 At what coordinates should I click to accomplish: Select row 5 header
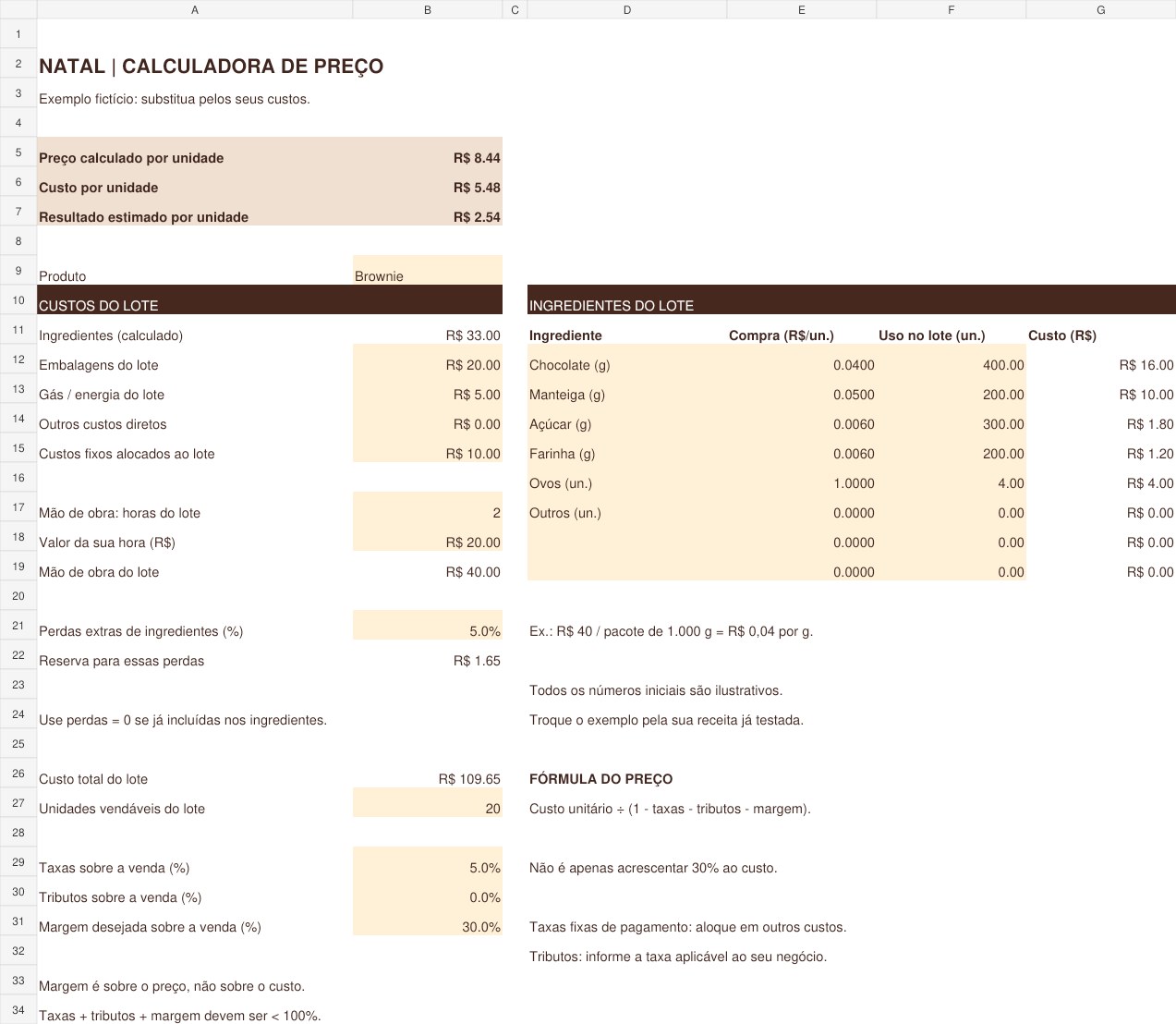18,152
